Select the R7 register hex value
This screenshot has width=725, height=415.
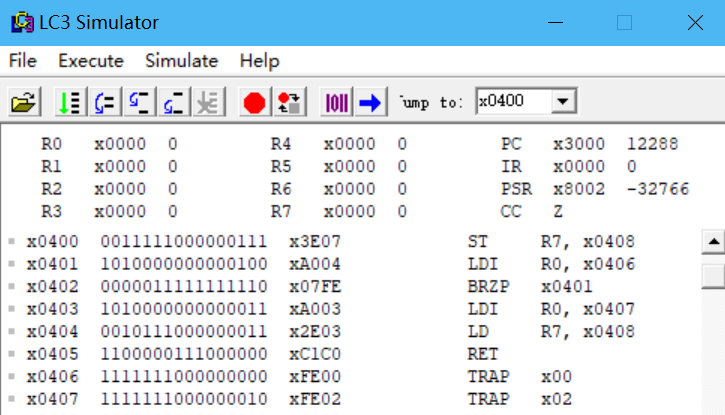point(350,212)
